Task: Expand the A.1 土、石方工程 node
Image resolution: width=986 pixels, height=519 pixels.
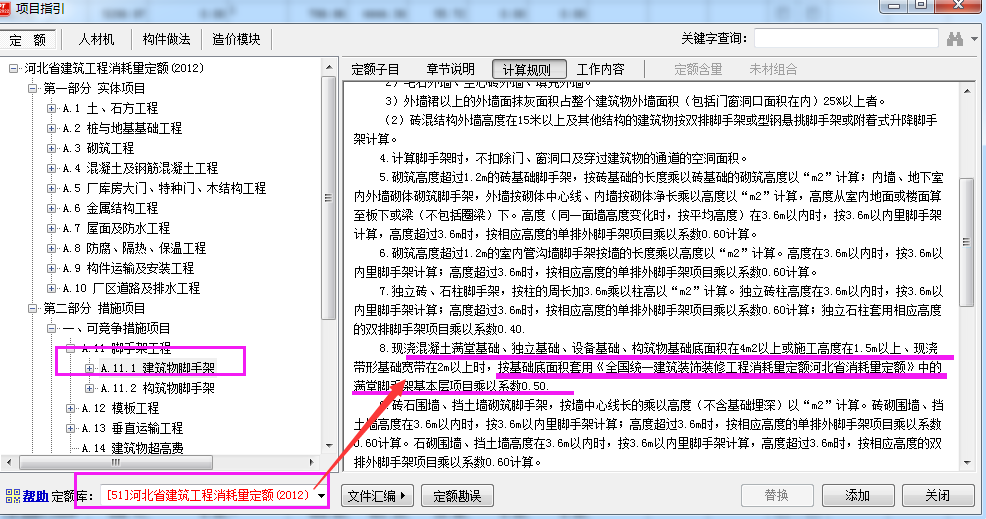Action: (x=52, y=109)
